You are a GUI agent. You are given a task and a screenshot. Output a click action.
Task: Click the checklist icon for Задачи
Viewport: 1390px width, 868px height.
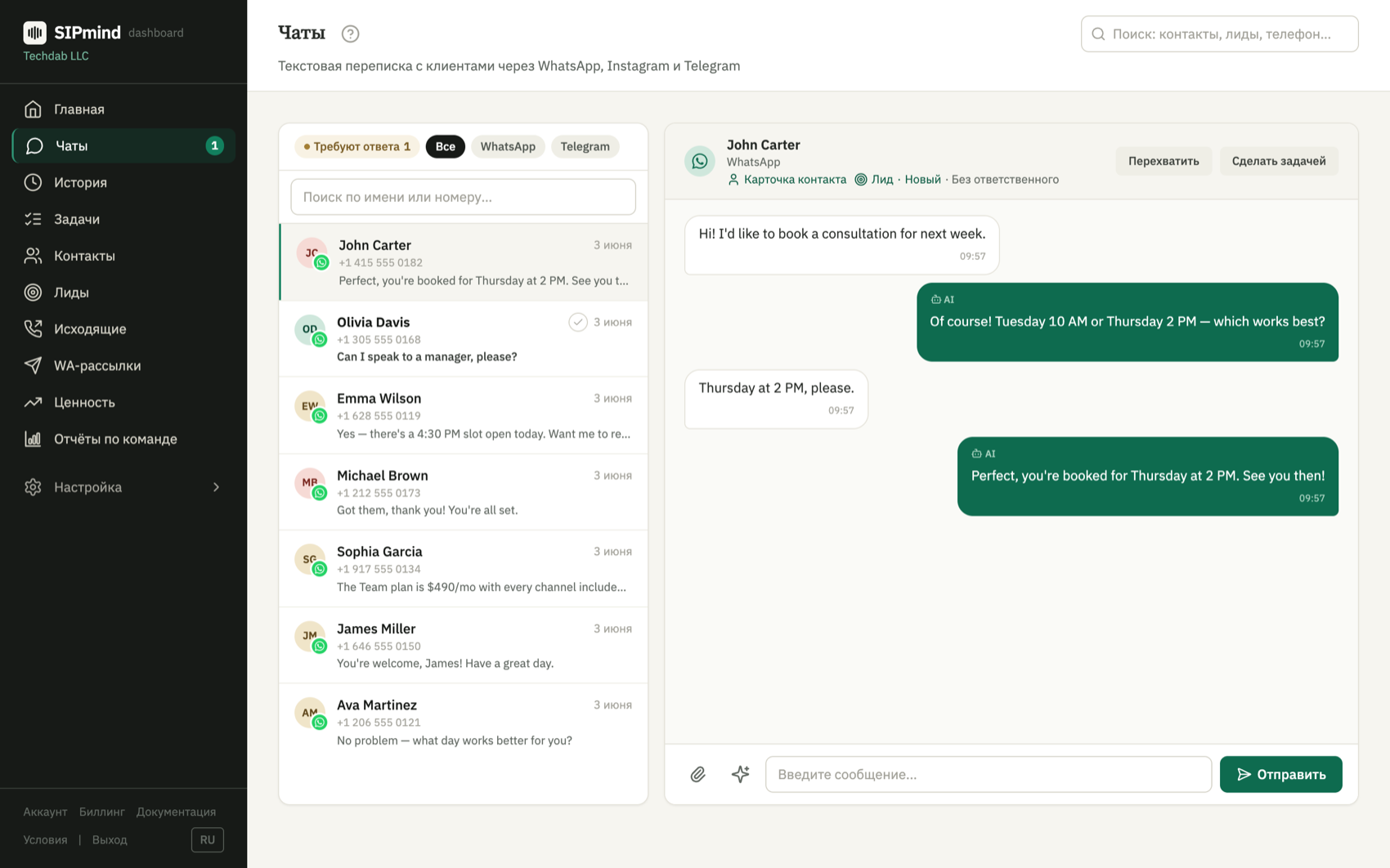[33, 219]
